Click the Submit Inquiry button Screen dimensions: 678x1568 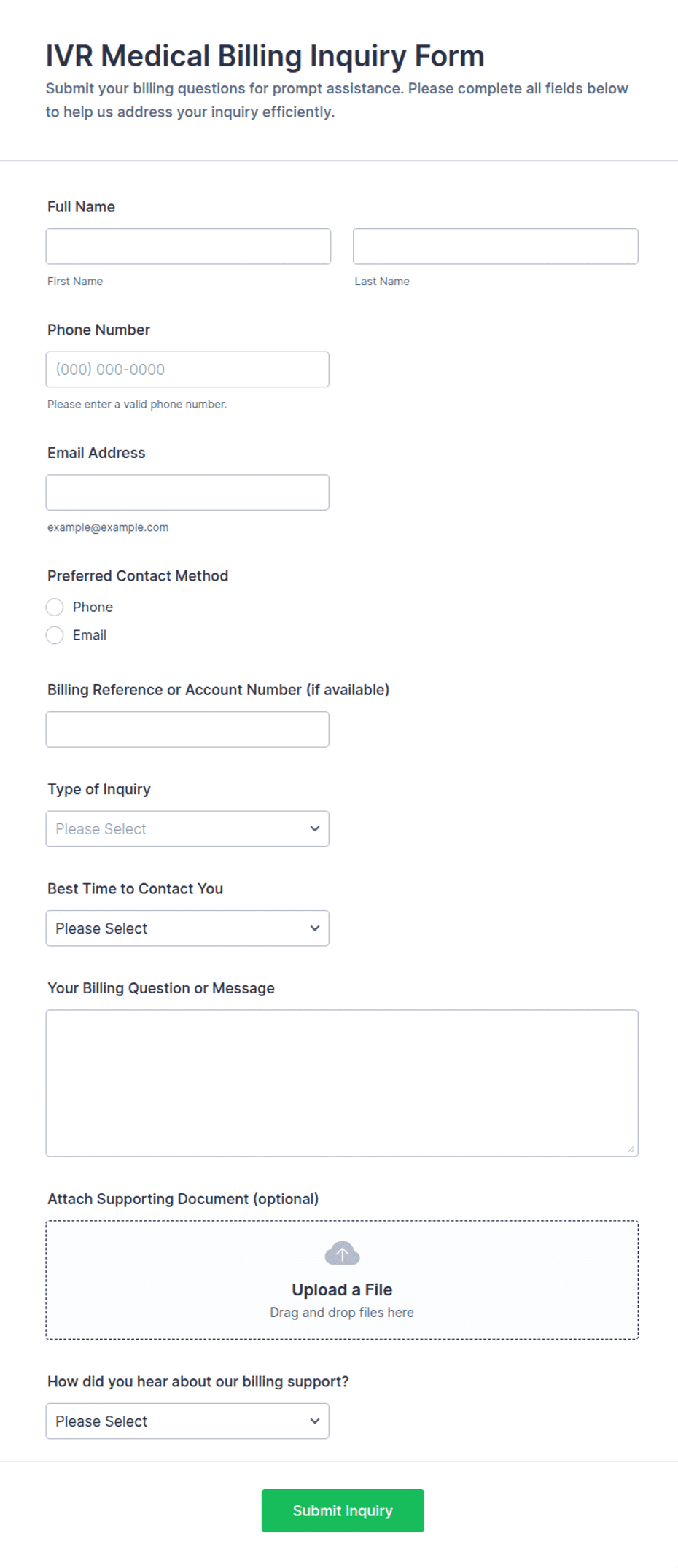tap(343, 1510)
